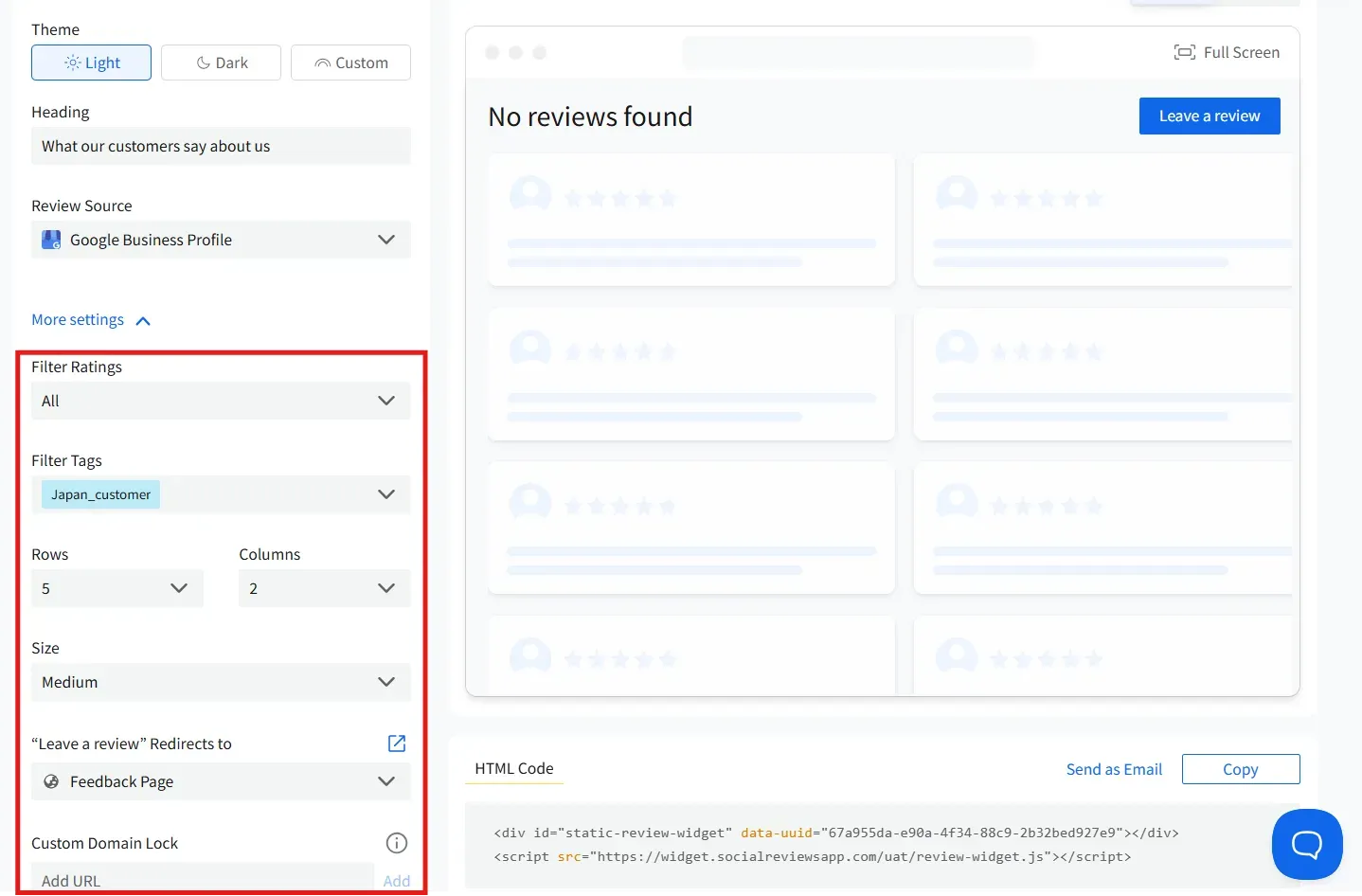Open the Filter Ratings dropdown
The height and width of the screenshot is (896, 1362).
click(221, 401)
